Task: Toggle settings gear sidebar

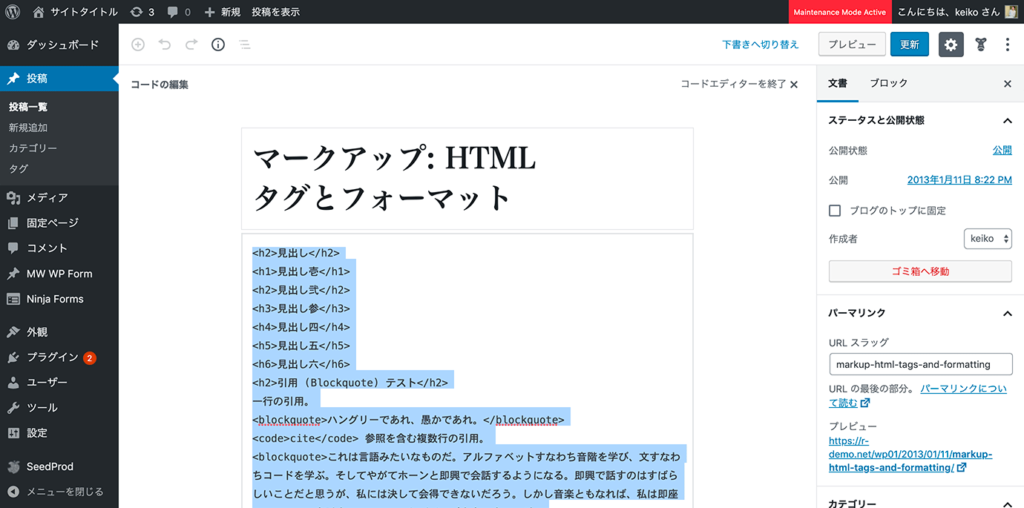Action: point(951,44)
